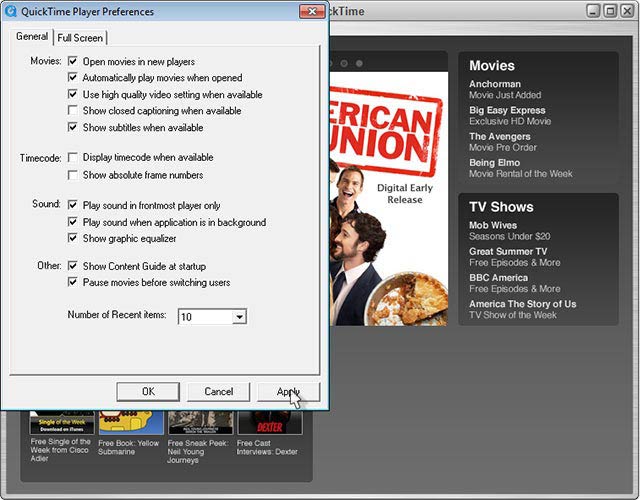Minimize the main QuickTime window
Image resolution: width=640 pixels, height=500 pixels.
coord(589,11)
